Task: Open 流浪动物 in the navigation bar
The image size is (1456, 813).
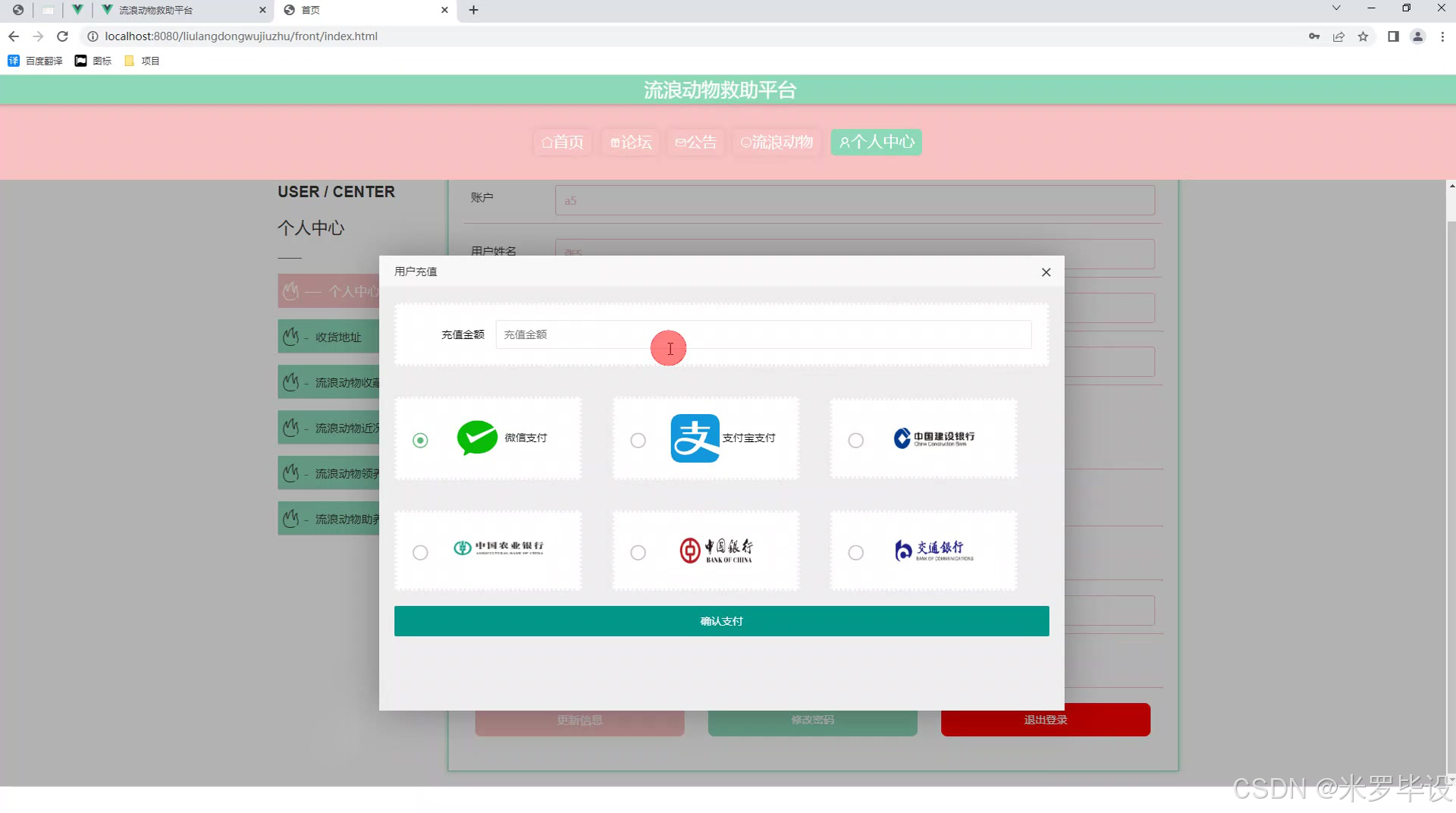Action: click(777, 142)
